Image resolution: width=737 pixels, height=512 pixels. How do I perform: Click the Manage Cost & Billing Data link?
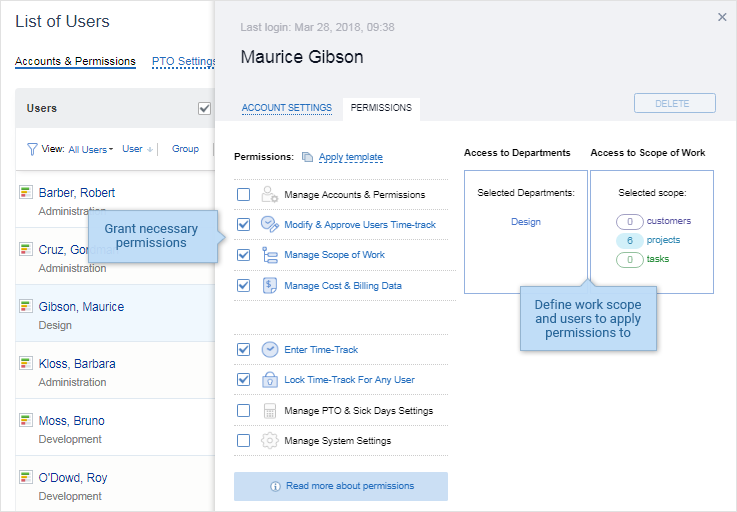(x=343, y=286)
